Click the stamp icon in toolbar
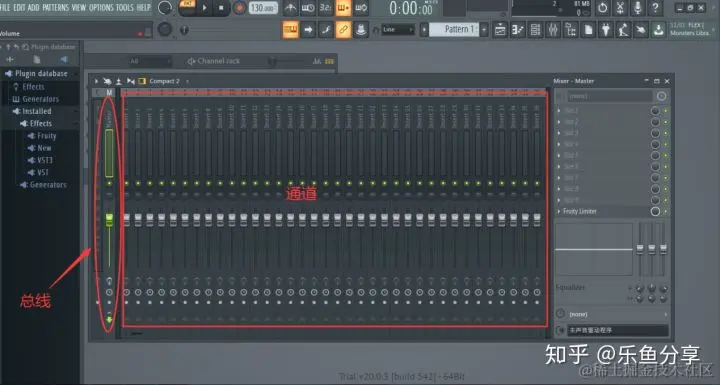This screenshot has width=720, height=385. click(361, 30)
